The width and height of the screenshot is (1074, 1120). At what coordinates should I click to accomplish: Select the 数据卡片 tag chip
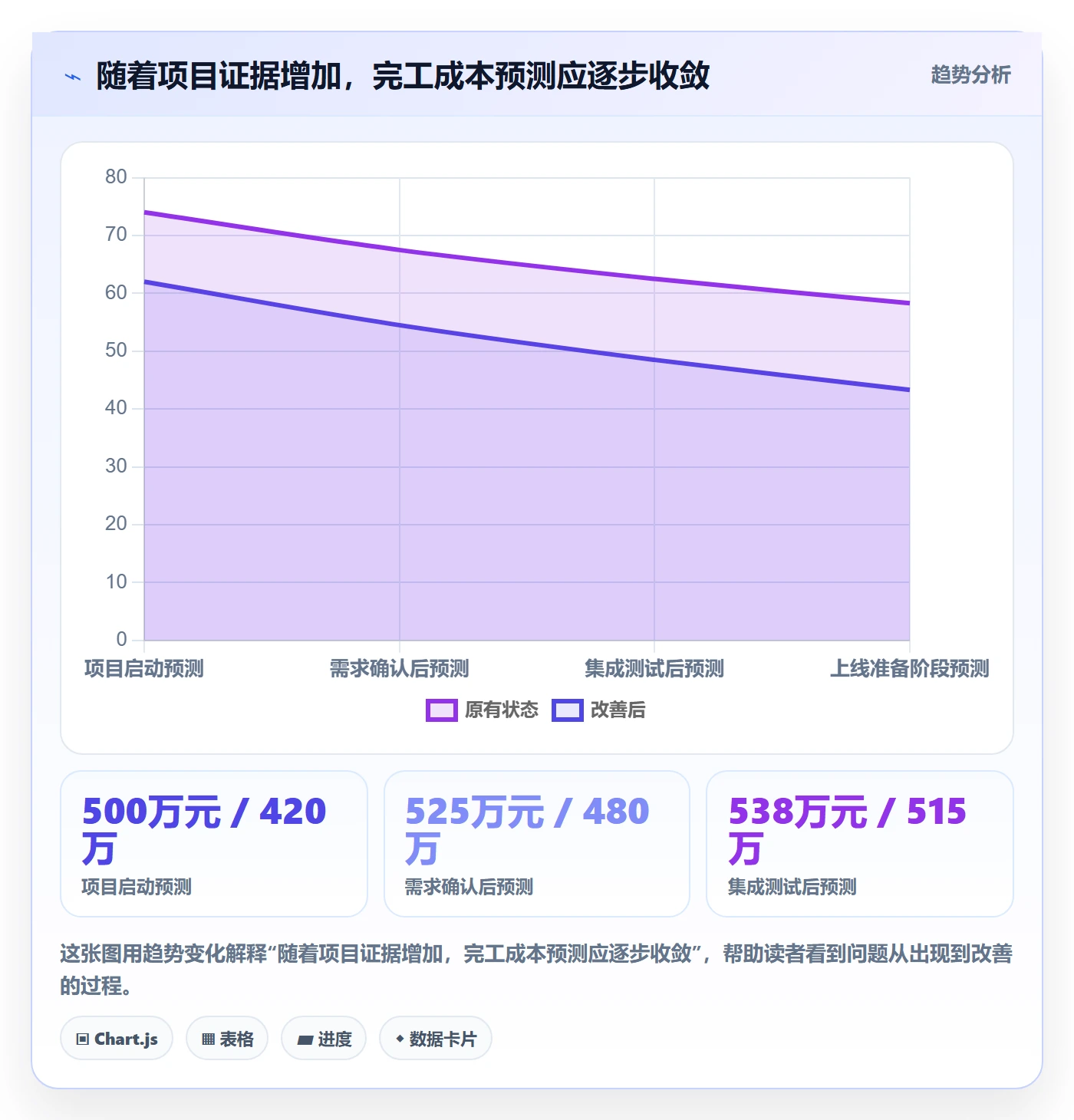436,1039
